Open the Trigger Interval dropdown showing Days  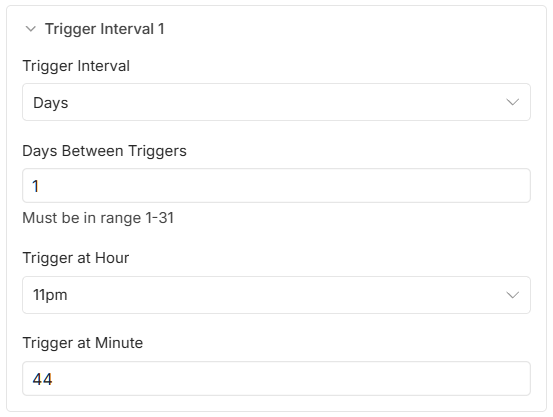pyautogui.click(x=276, y=102)
